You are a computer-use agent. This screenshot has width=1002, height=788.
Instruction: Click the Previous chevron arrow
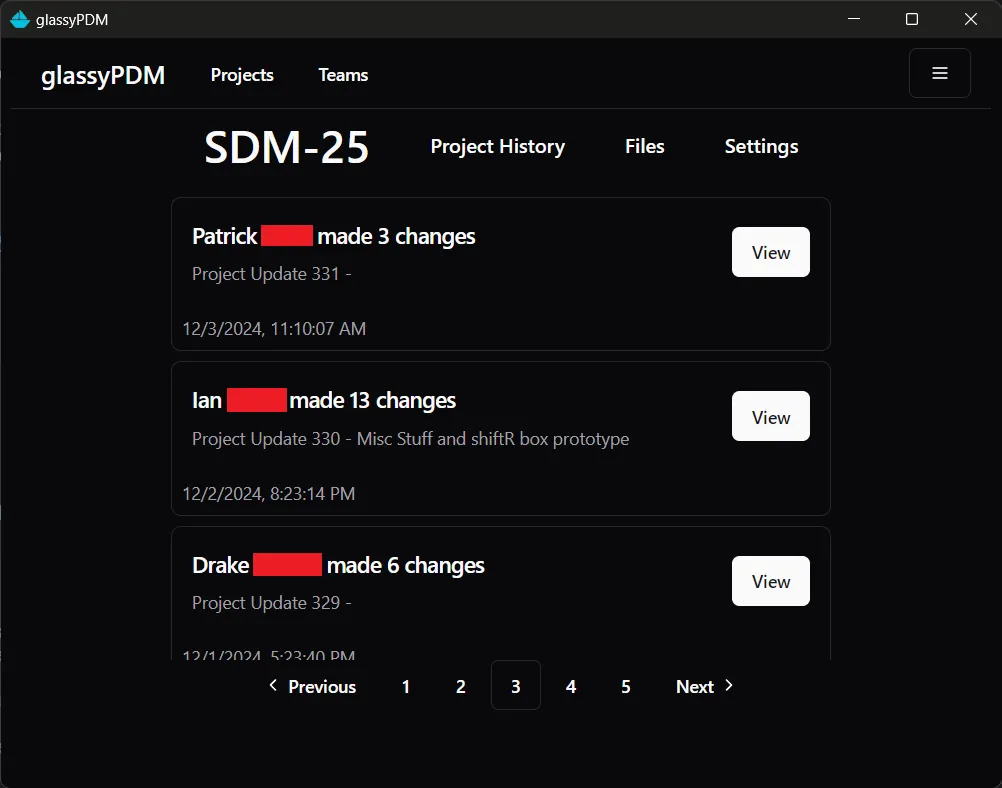[x=273, y=687]
